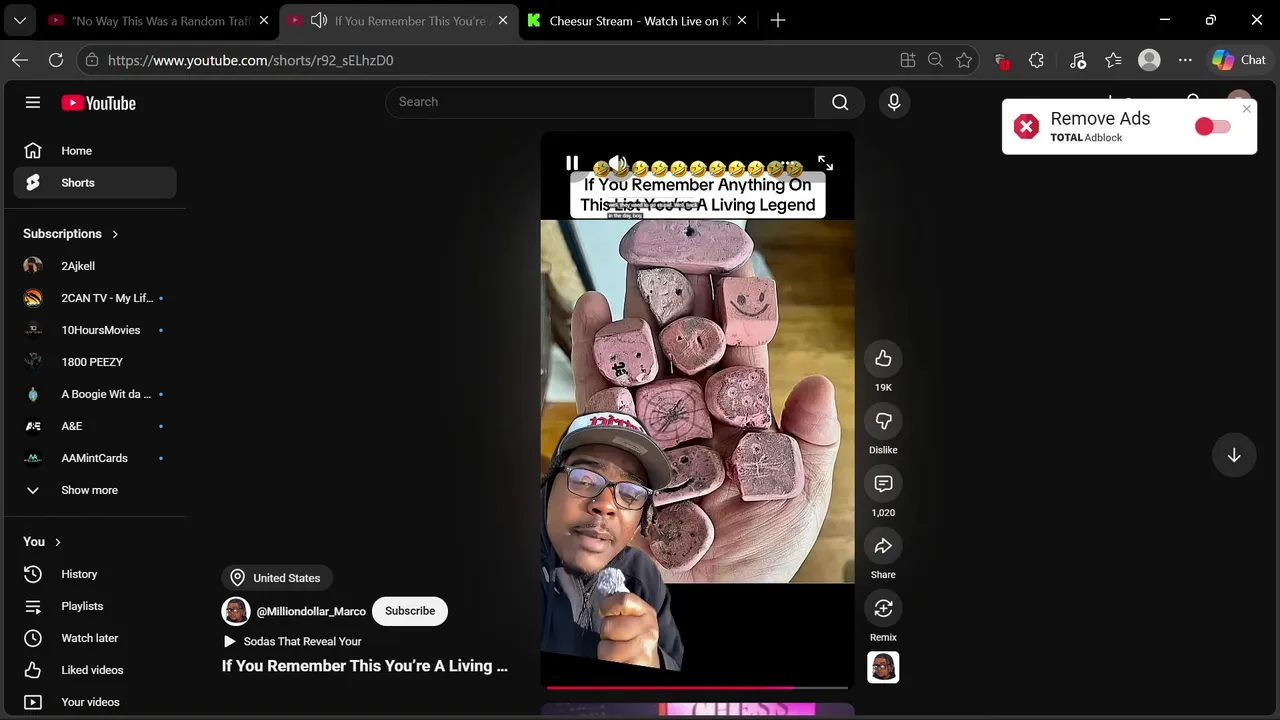Expand the Subscriptions section
This screenshot has width=1280, height=720.
[70, 234]
